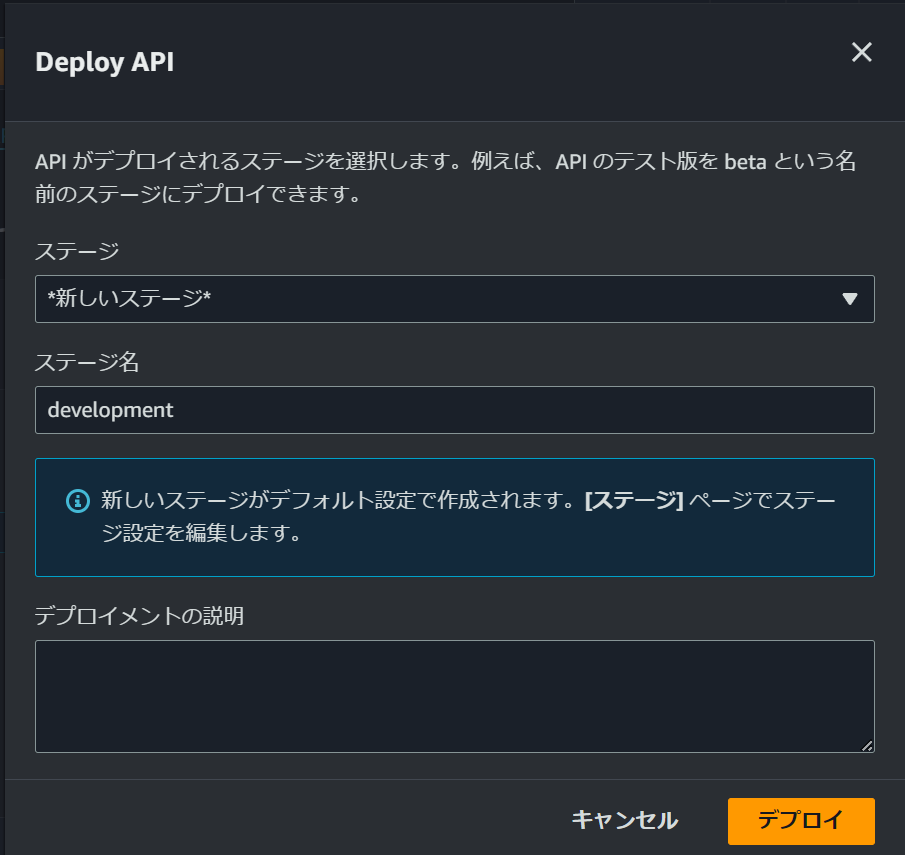
Task: Click the ステージ名 input field
Action: (x=455, y=410)
